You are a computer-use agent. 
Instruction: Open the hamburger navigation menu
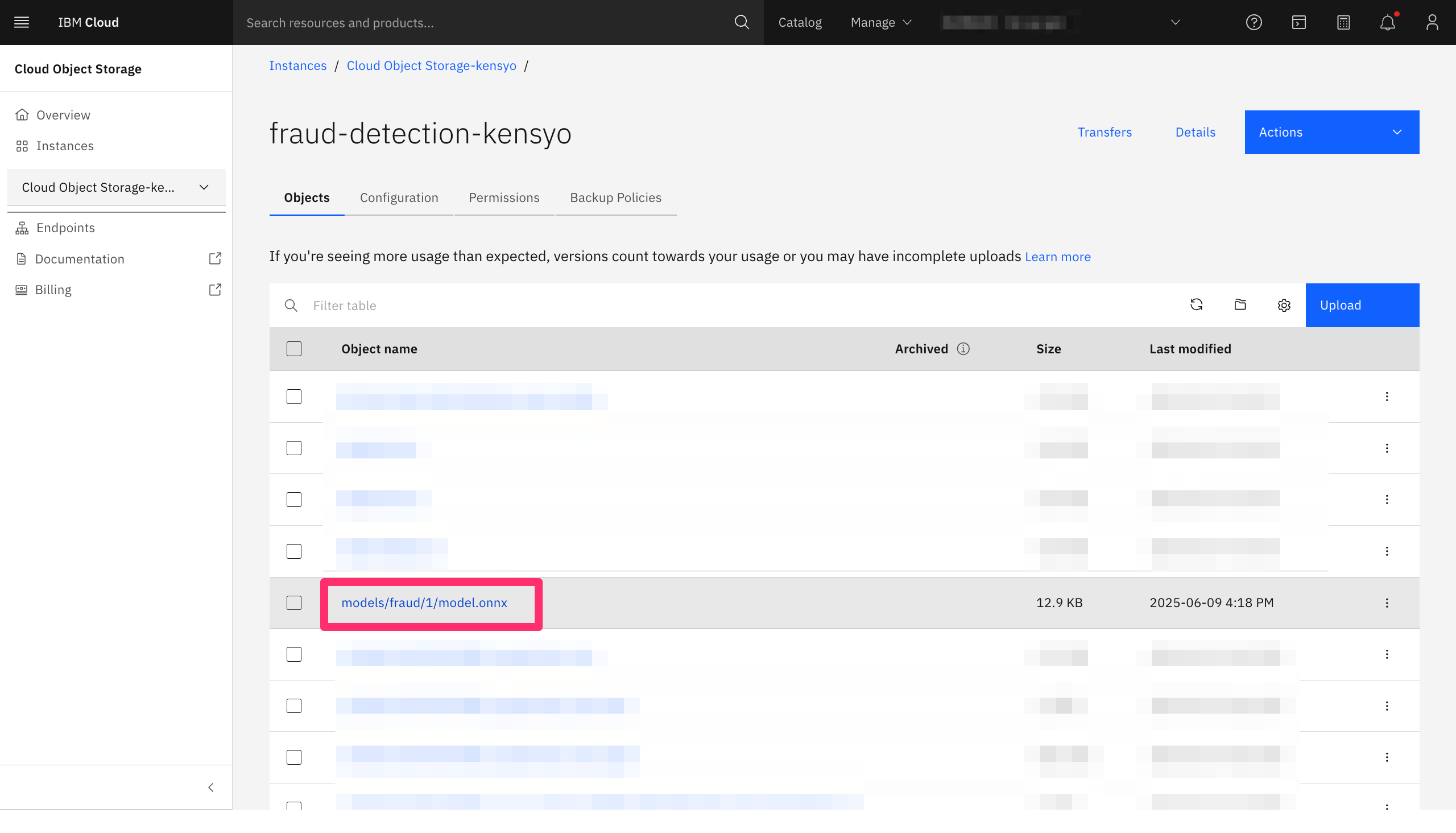click(x=22, y=22)
